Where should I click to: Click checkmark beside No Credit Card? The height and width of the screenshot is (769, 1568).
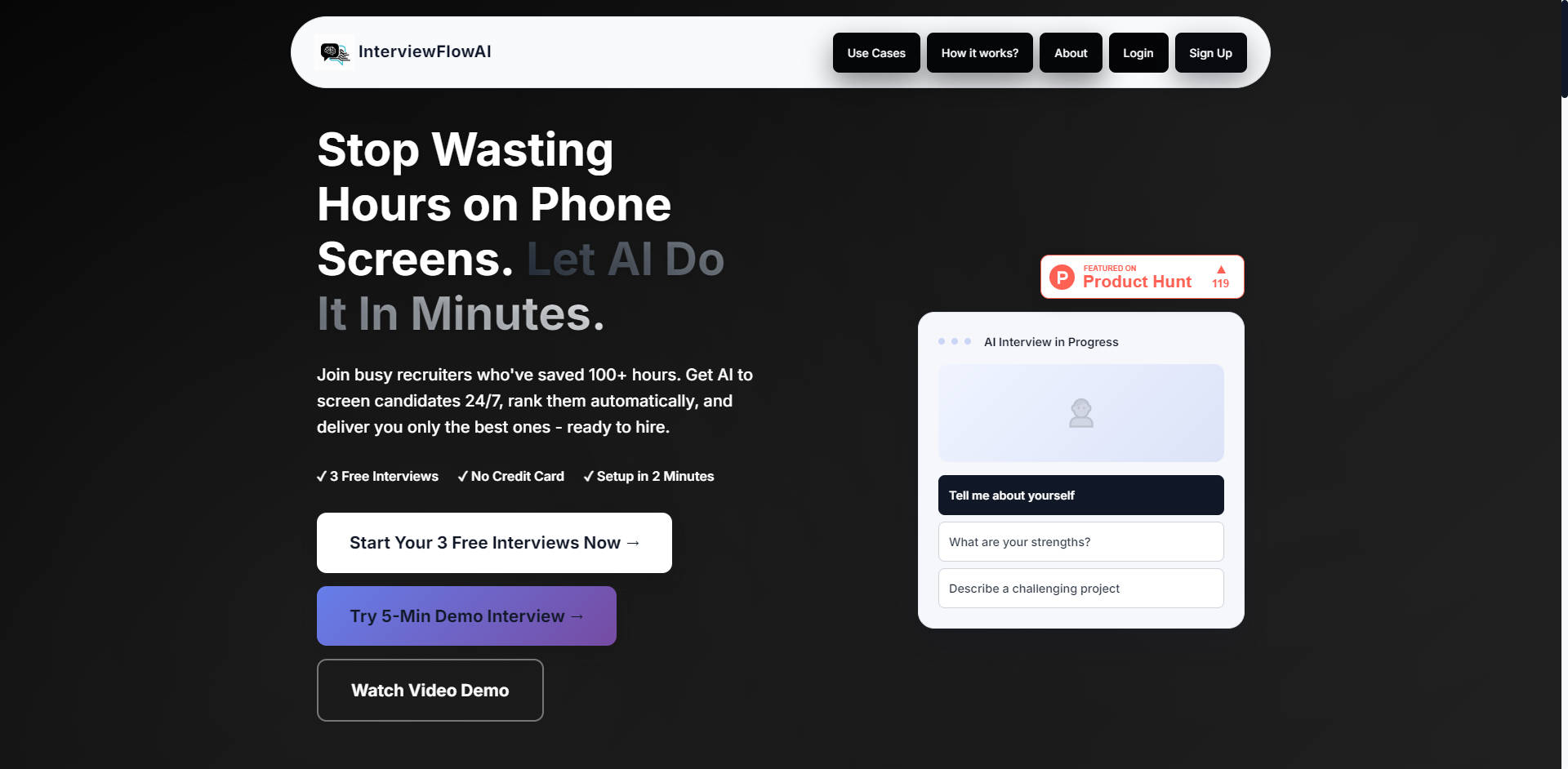[x=463, y=477]
